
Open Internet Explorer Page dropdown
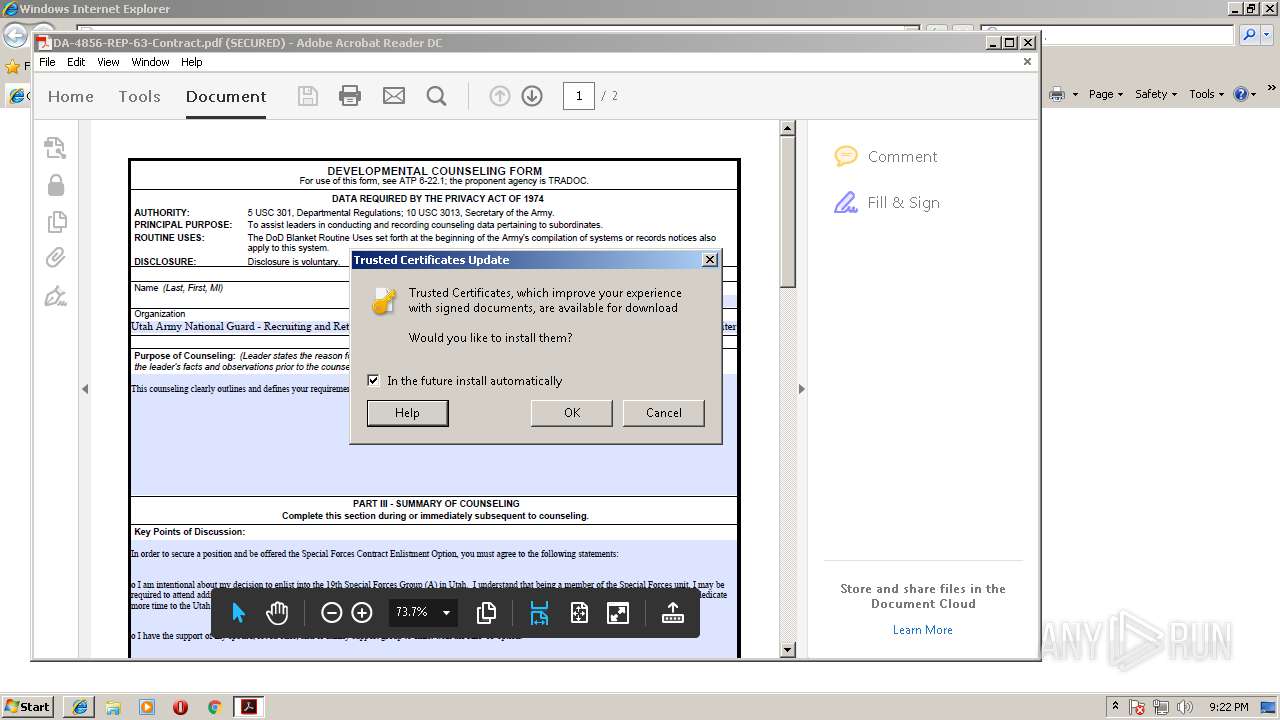[x=1107, y=94]
